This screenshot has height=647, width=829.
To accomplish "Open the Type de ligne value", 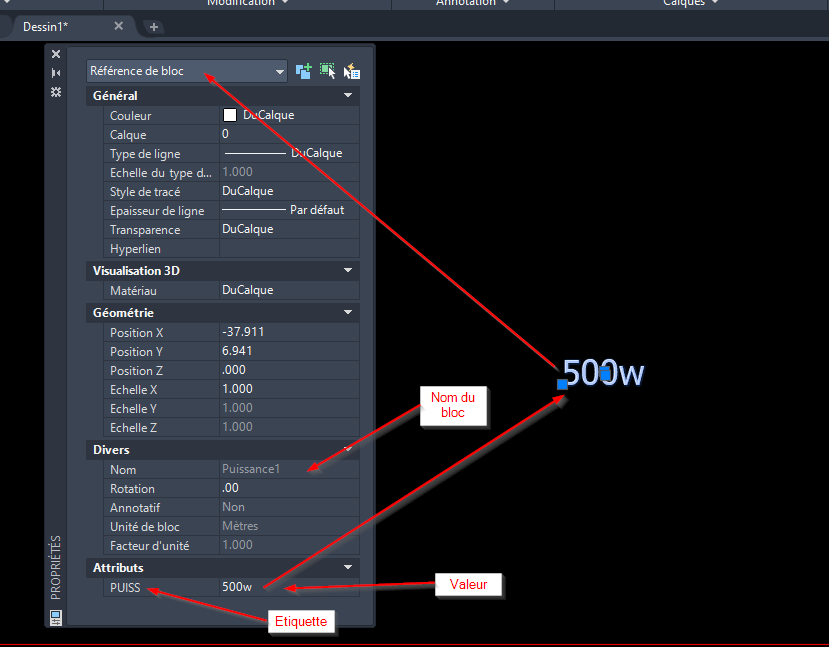I will coord(289,153).
